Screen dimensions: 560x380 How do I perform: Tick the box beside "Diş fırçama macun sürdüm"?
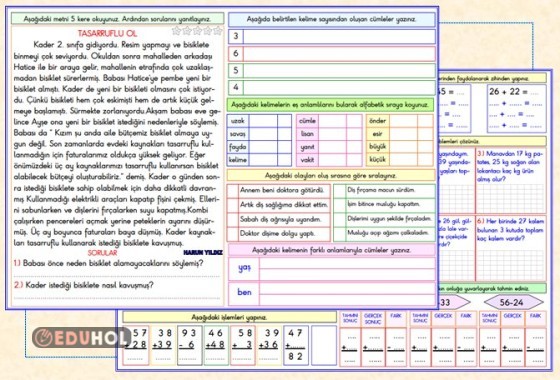[x=339, y=191]
